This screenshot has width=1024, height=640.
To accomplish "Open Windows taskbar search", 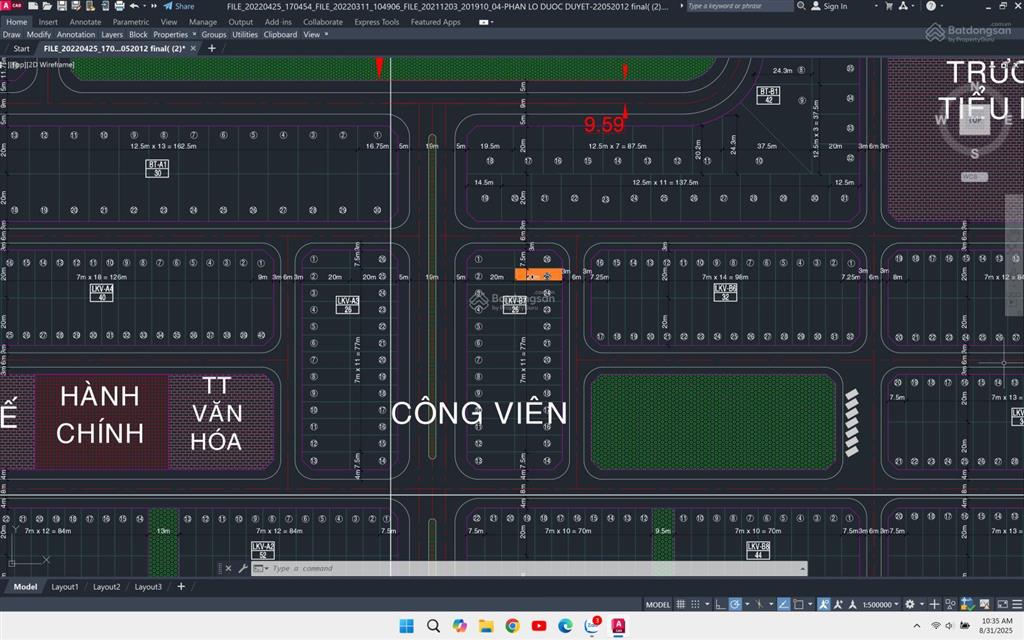I will coord(433,626).
